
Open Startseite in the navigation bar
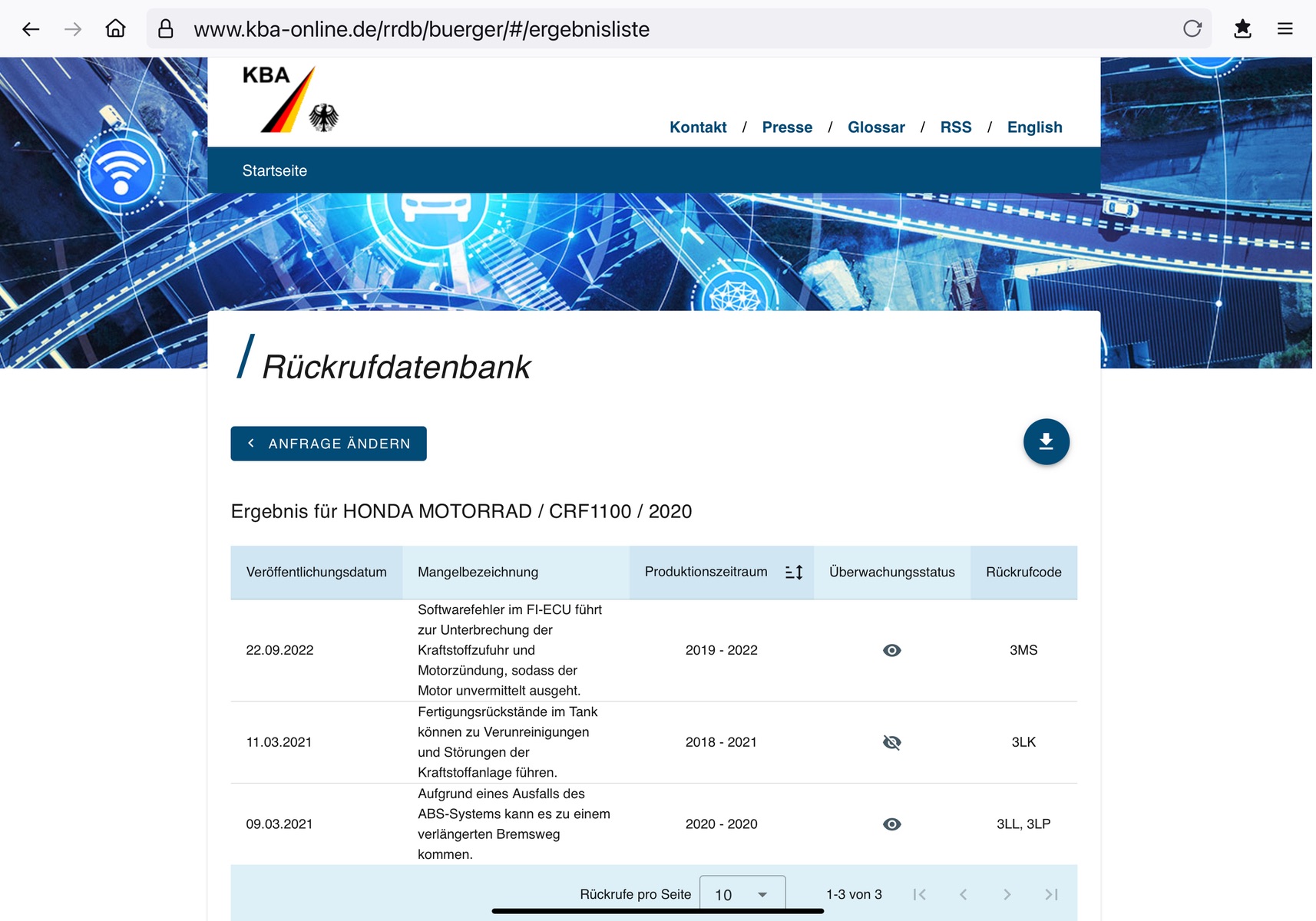[x=275, y=171]
